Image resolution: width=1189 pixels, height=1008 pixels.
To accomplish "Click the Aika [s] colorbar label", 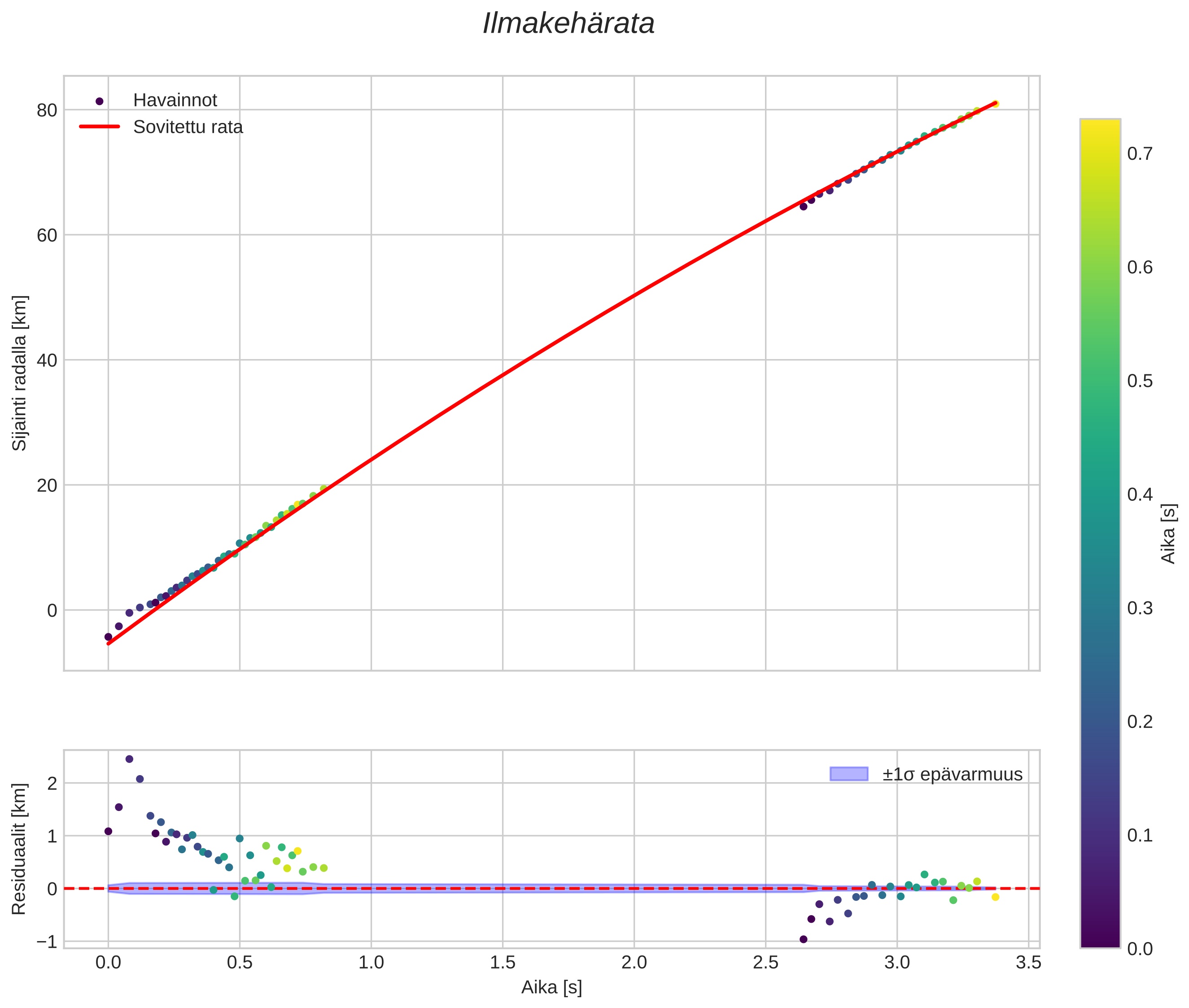I will point(1169,533).
